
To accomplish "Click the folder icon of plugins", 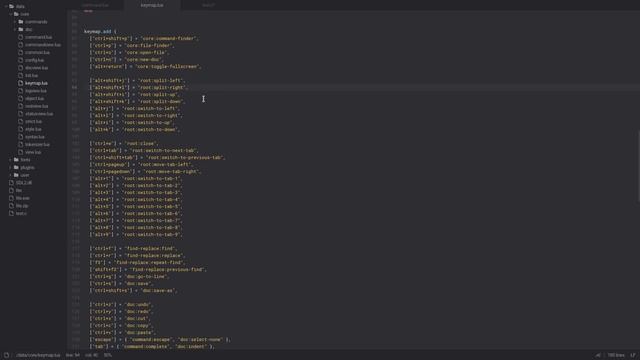I will pos(16,167).
